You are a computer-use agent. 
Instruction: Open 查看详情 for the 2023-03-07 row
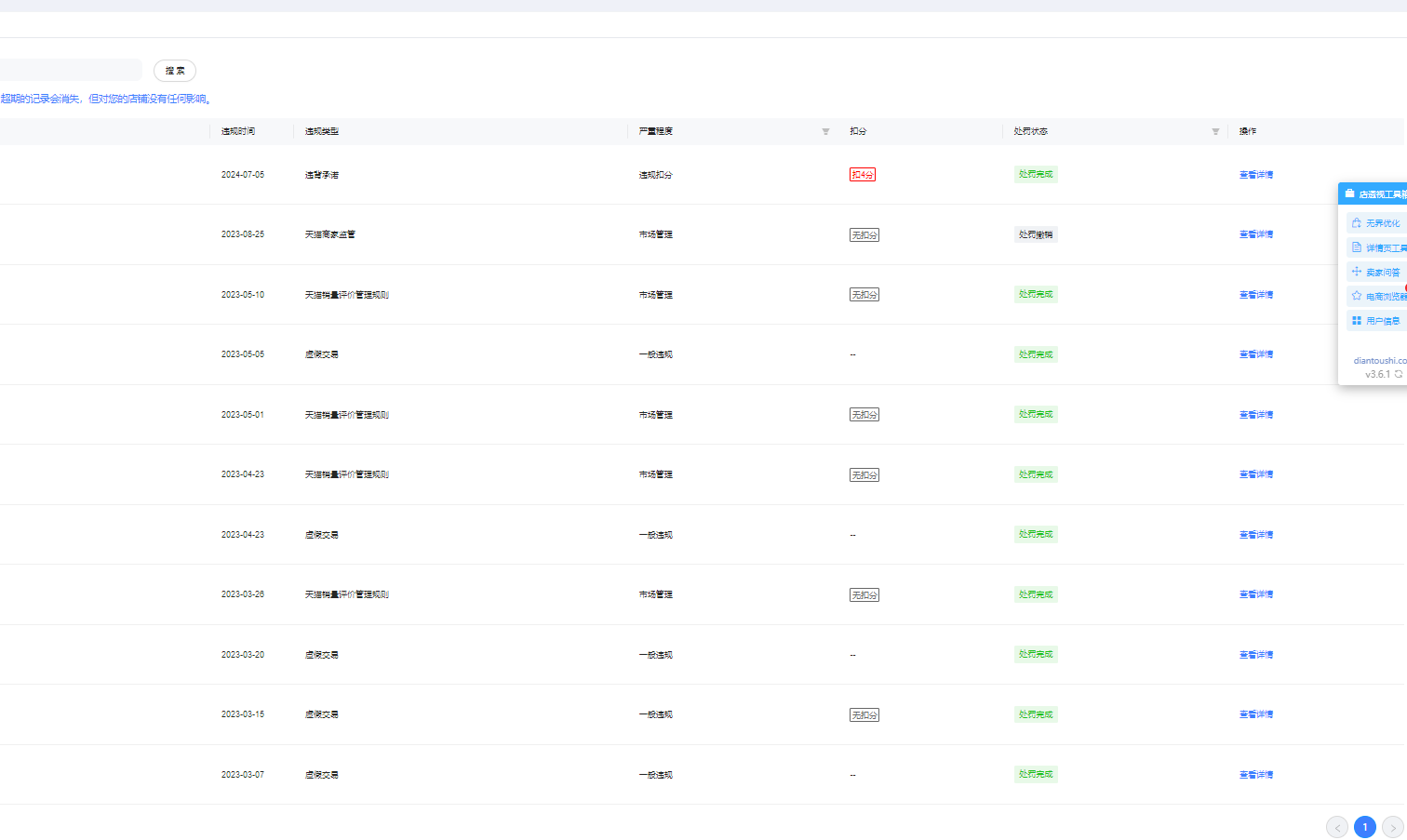pyautogui.click(x=1256, y=775)
